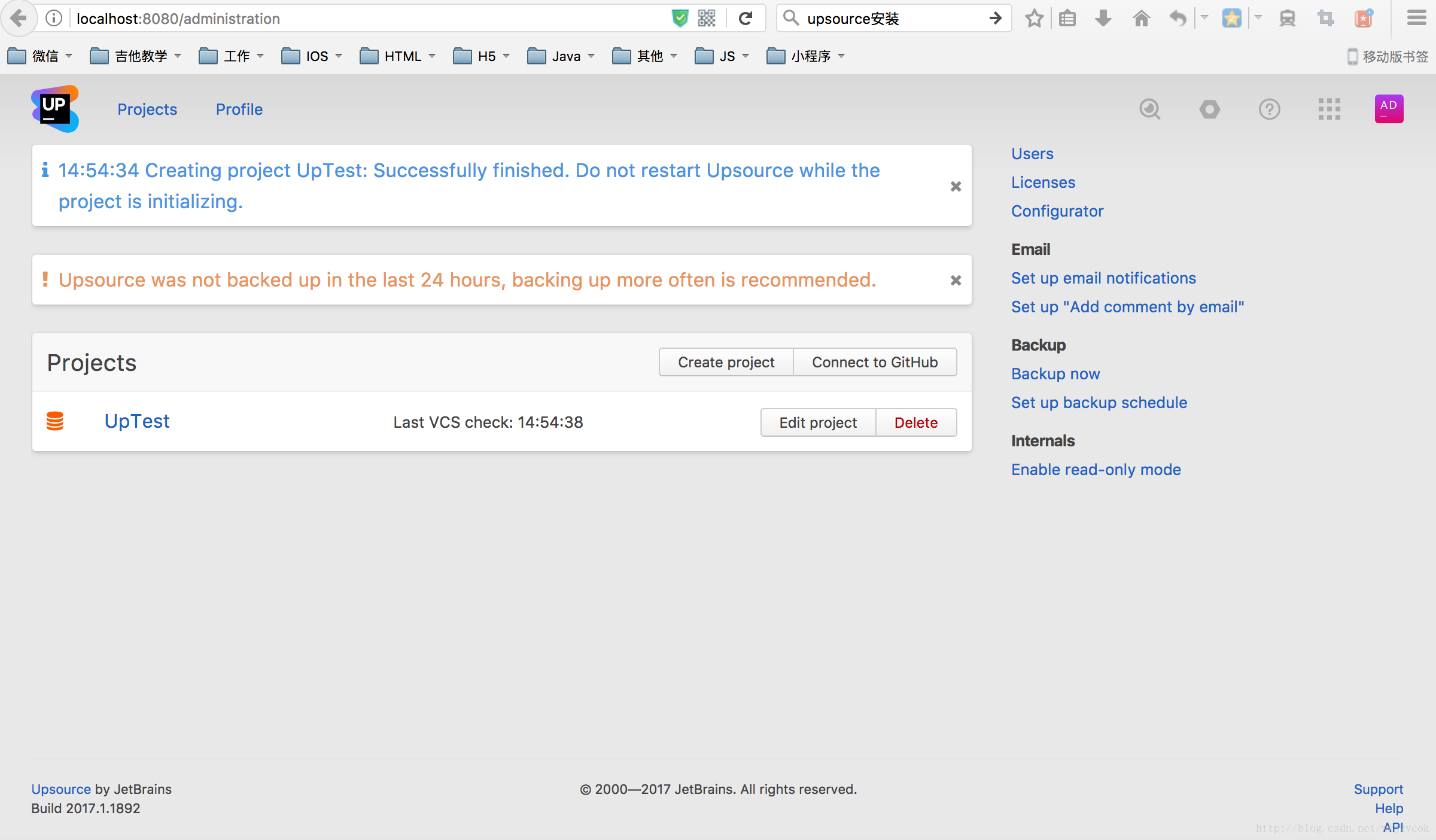
Task: Expand the 小程序 bookmarks folder
Action: tap(805, 56)
